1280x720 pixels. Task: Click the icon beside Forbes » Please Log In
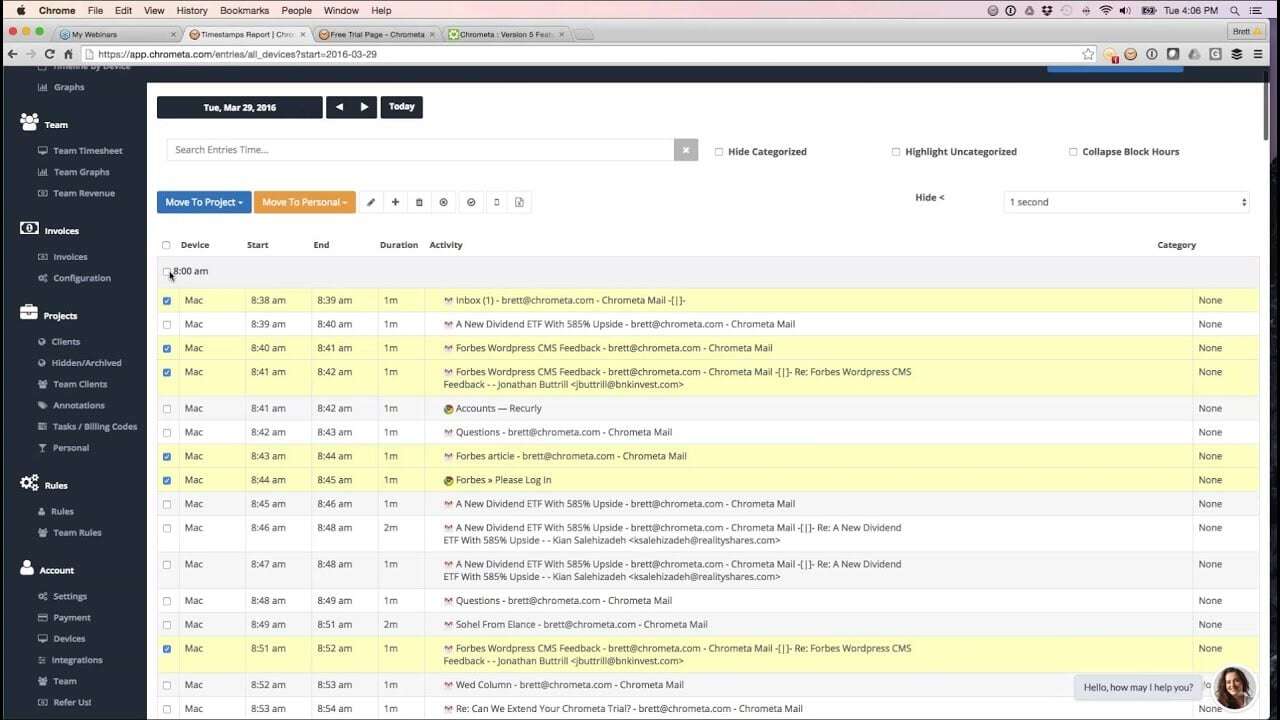(x=448, y=480)
